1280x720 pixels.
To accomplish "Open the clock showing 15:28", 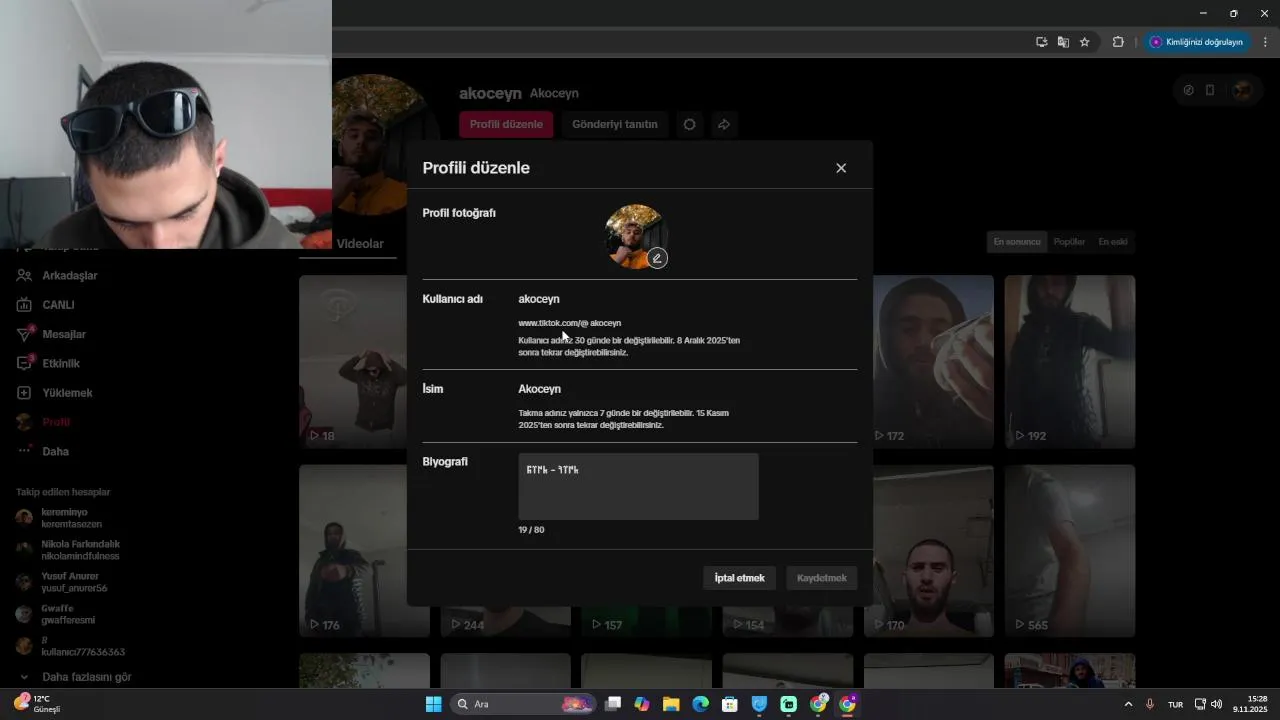I will point(1251,704).
